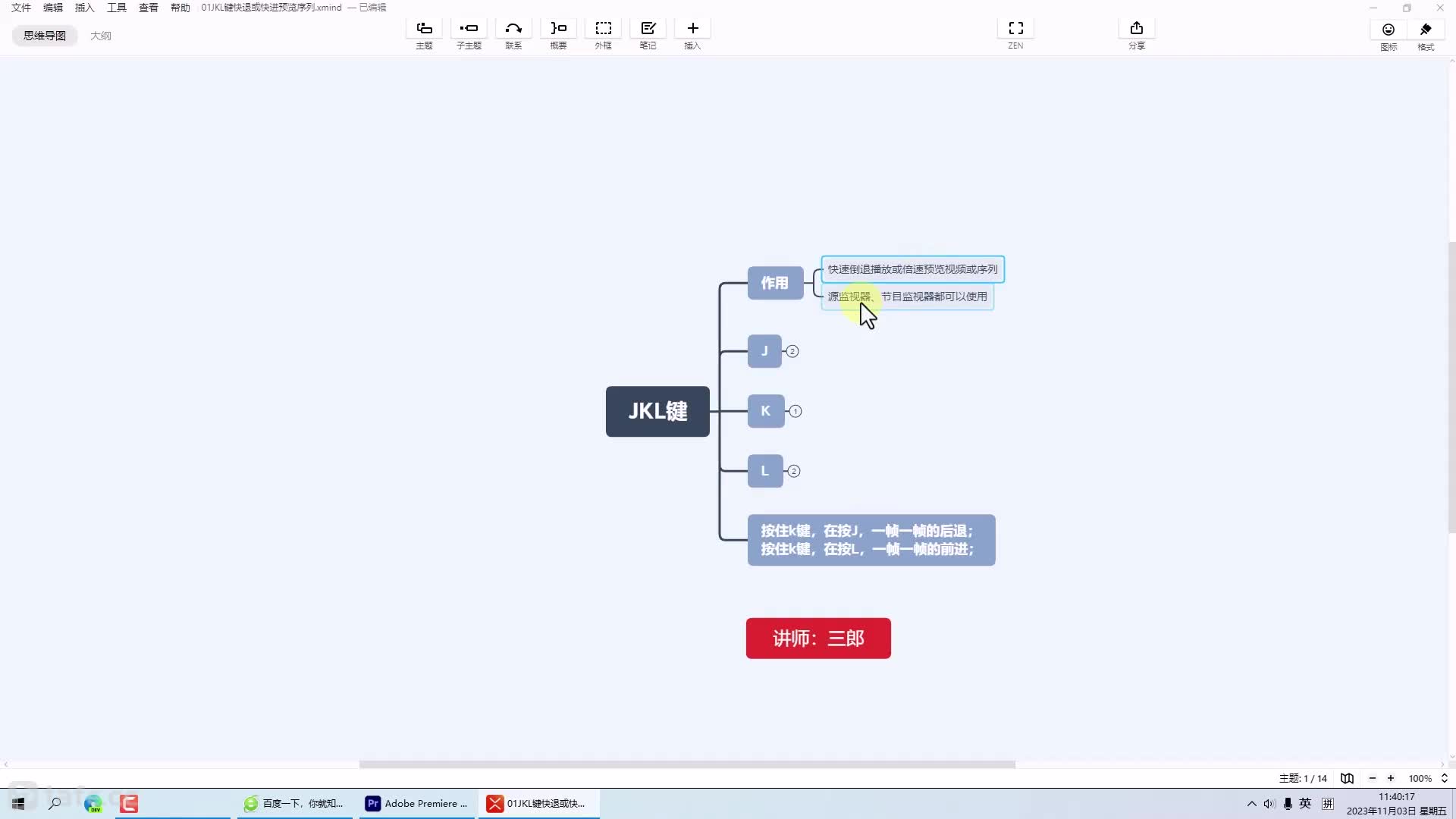Open the 文件 menu
Image resolution: width=1456 pixels, height=819 pixels.
[x=21, y=8]
